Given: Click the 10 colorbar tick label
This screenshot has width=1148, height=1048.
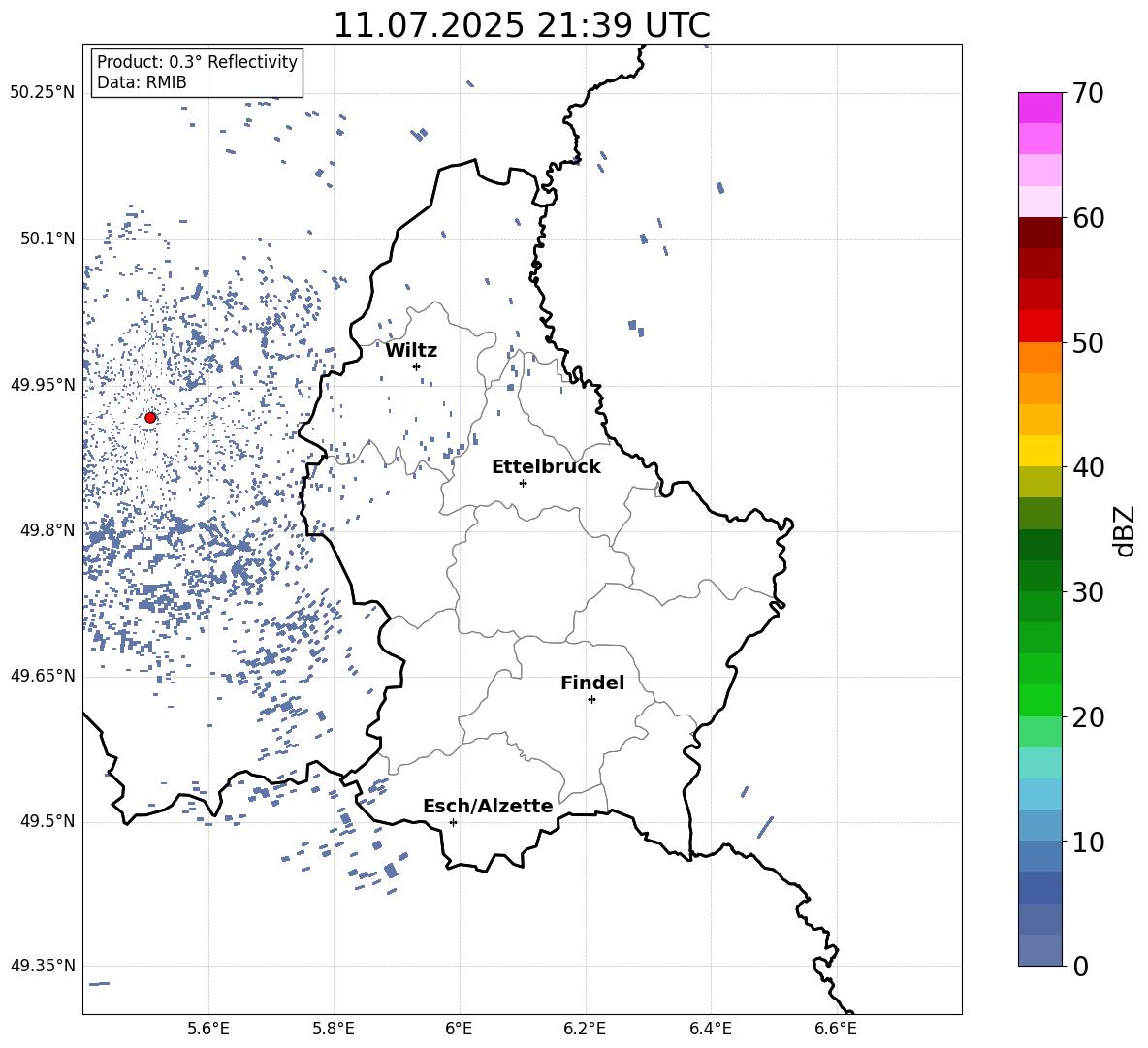Looking at the screenshot, I should coord(1088,842).
